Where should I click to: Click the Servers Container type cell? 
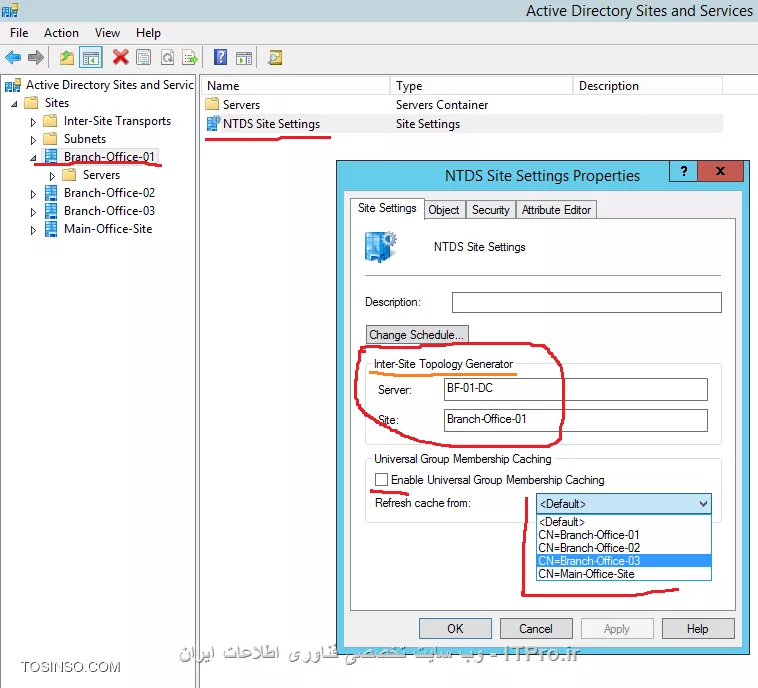click(442, 104)
